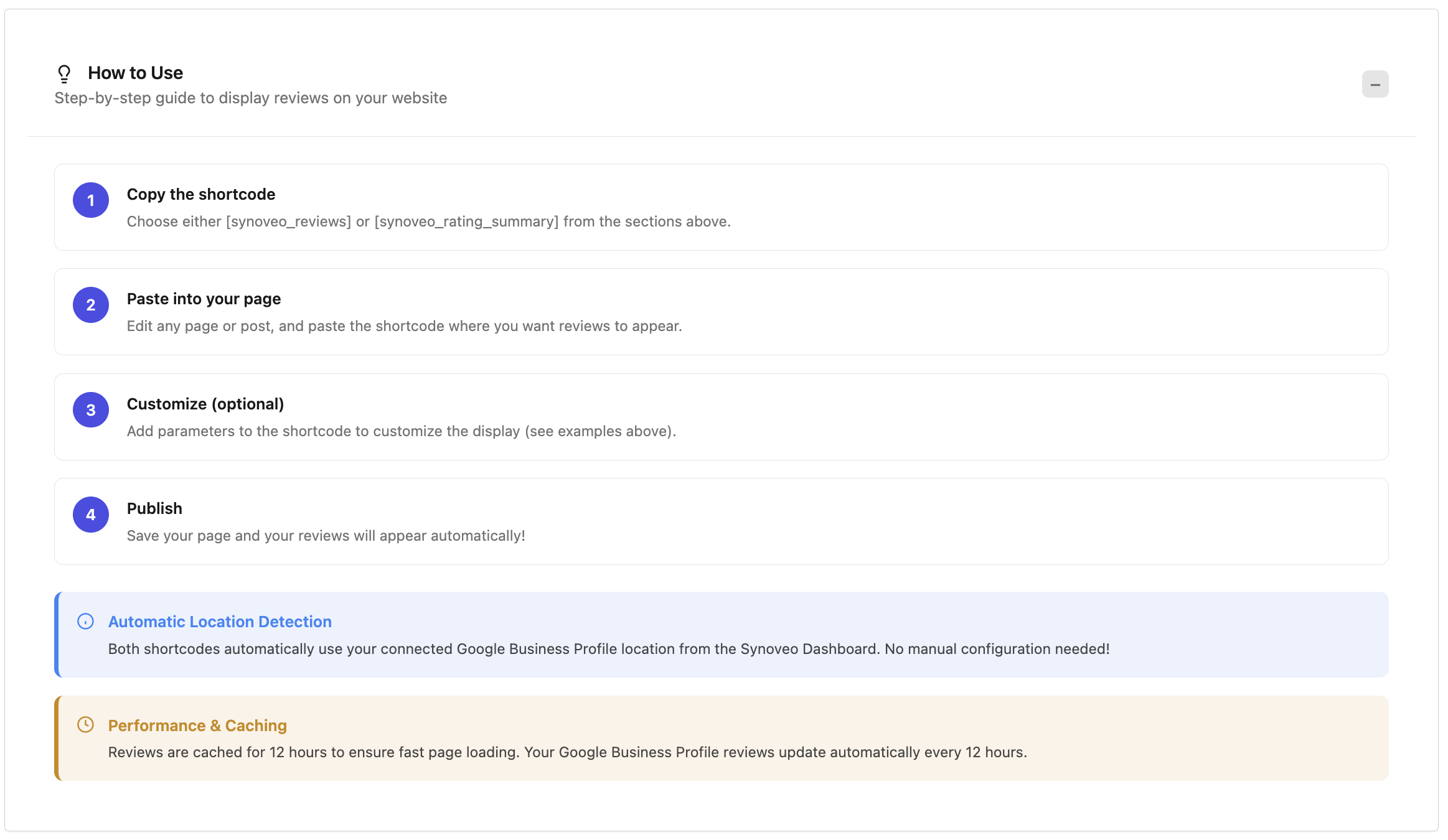Click the Publish step title
The image size is (1448, 840).
tap(154, 508)
